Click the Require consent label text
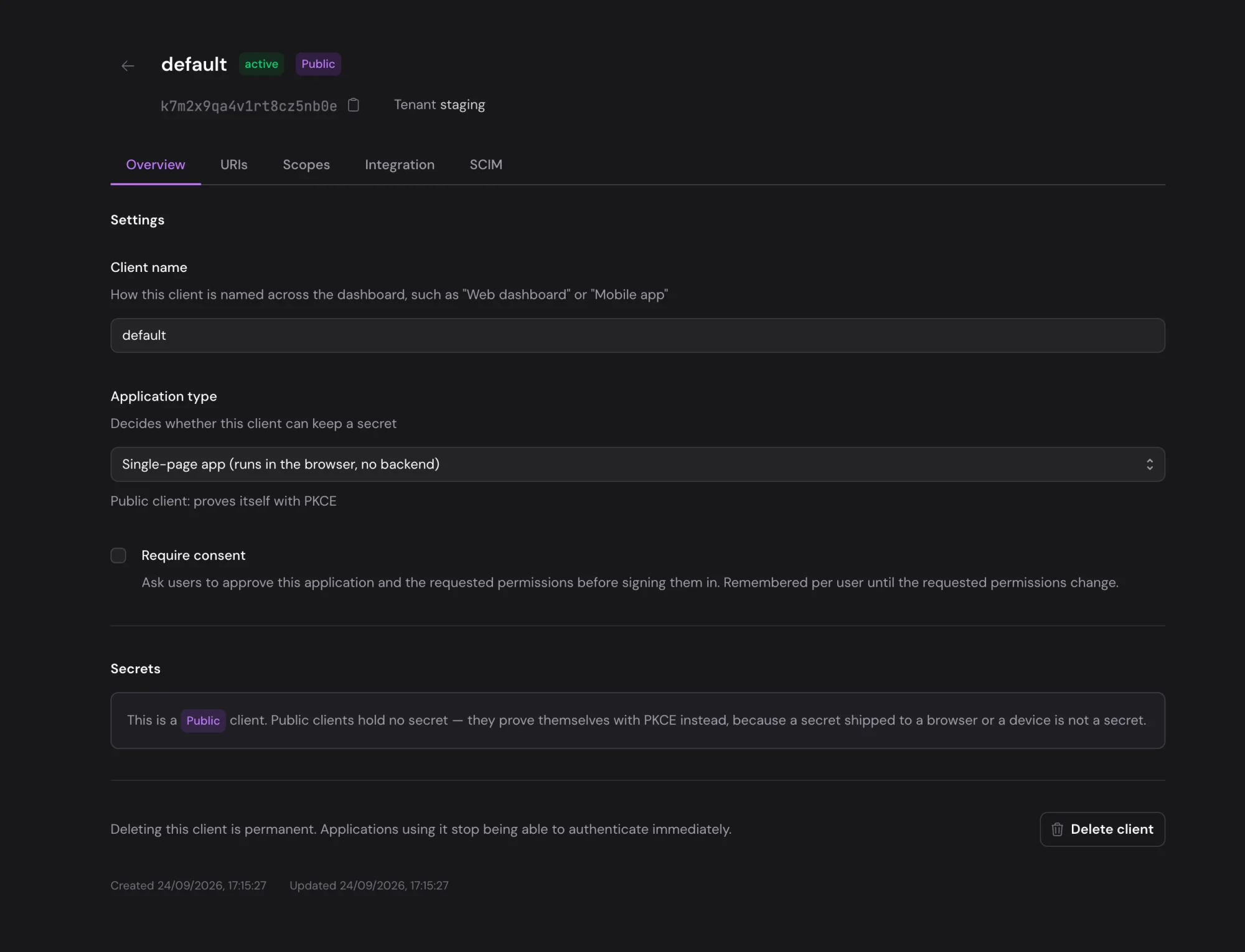The height and width of the screenshot is (952, 1245). [x=194, y=556]
